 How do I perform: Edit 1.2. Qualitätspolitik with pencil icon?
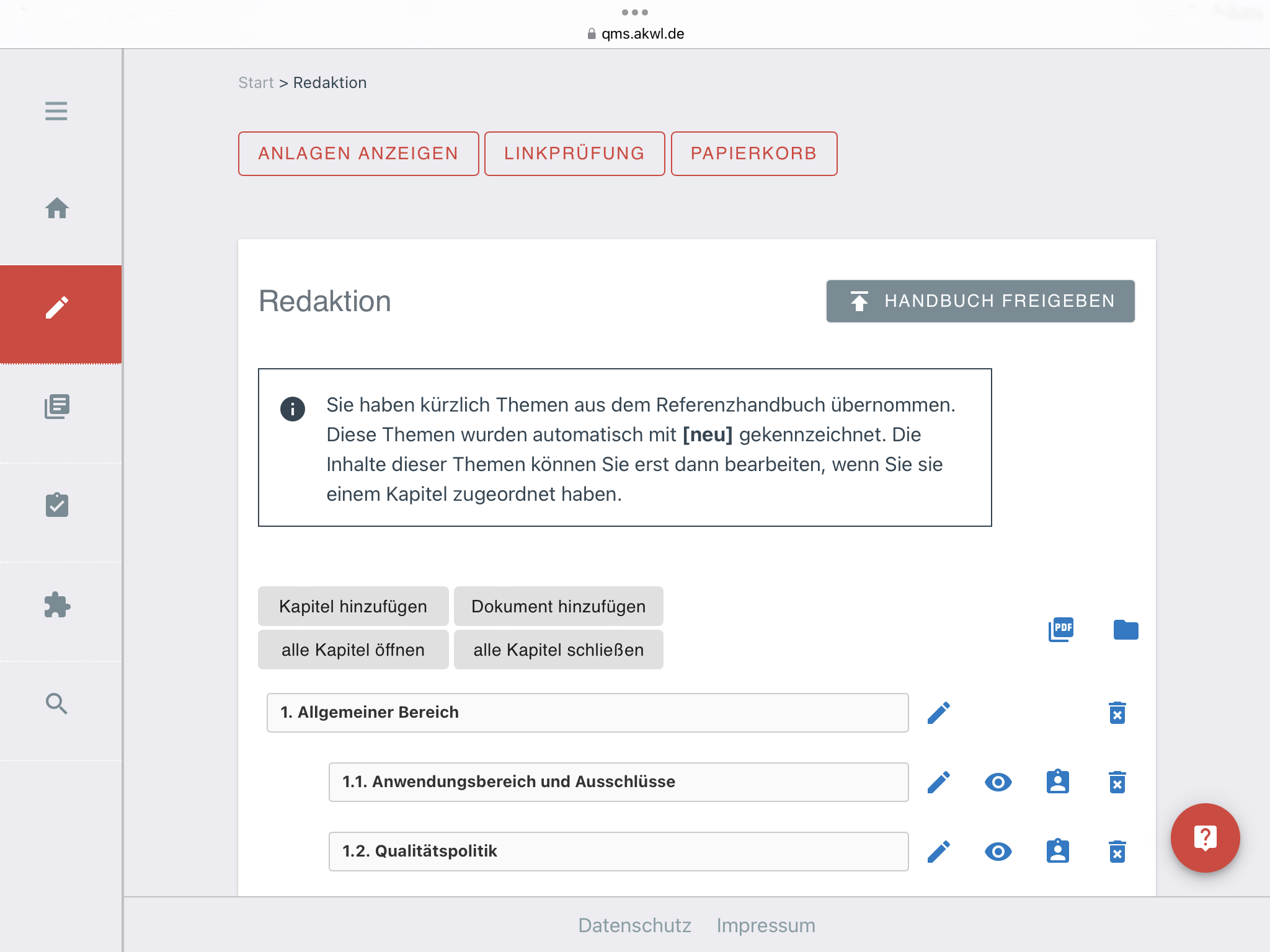939,852
